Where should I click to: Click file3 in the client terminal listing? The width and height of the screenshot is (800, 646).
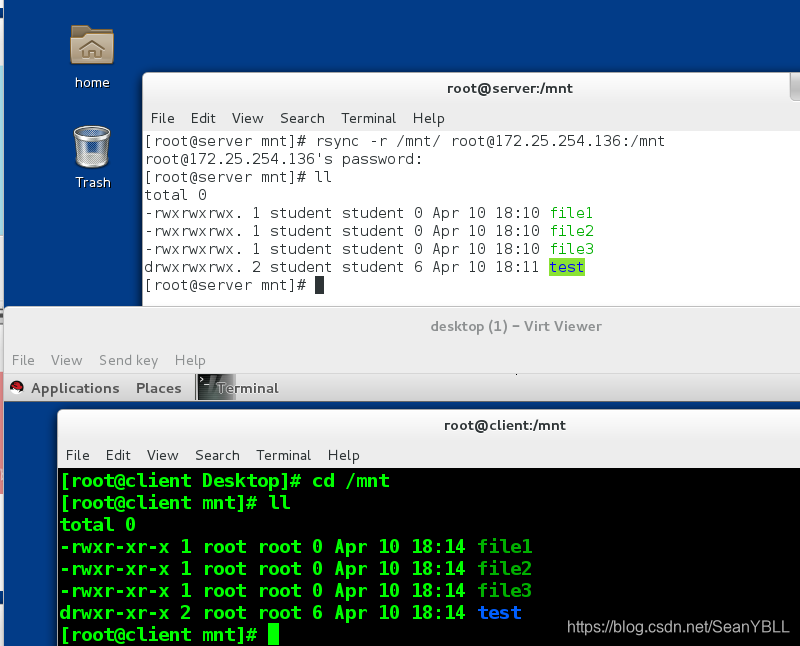point(505,590)
